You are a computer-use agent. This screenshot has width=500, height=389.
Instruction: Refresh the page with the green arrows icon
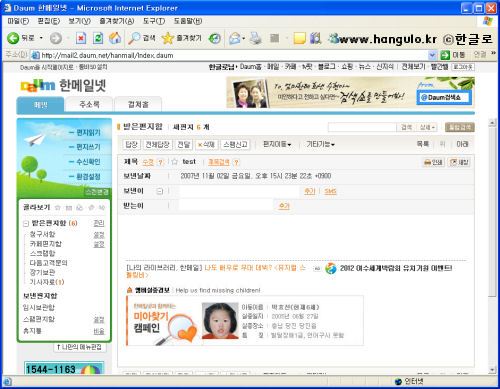[98, 38]
